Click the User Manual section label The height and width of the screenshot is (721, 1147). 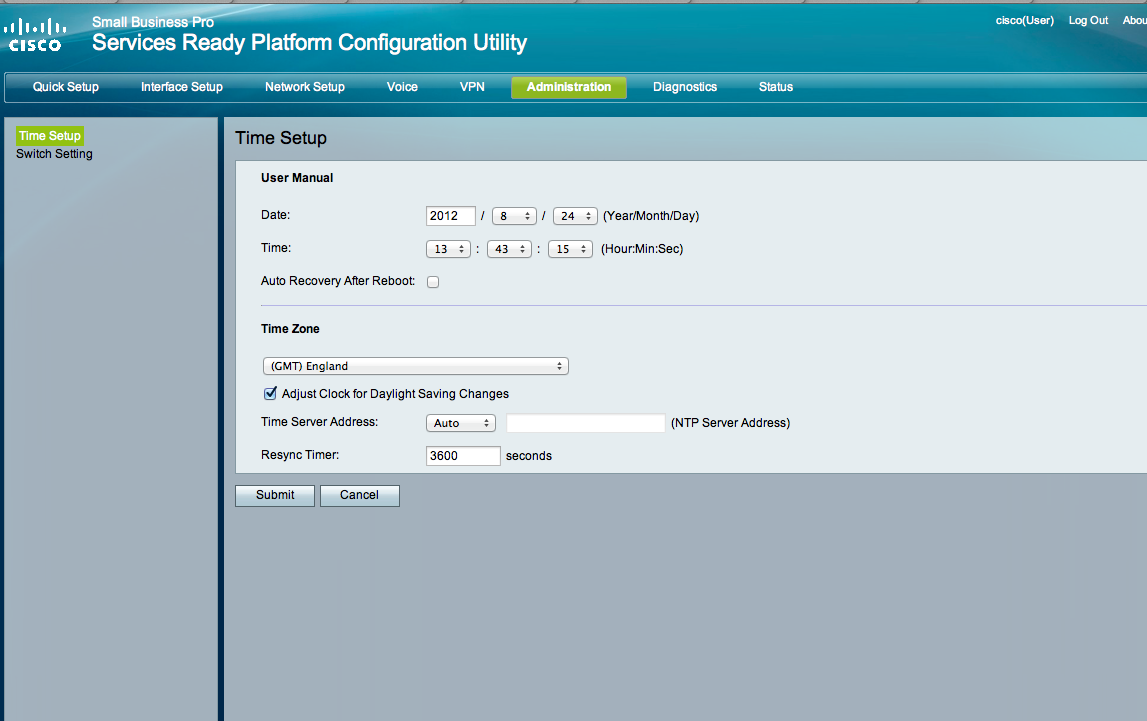click(x=297, y=178)
